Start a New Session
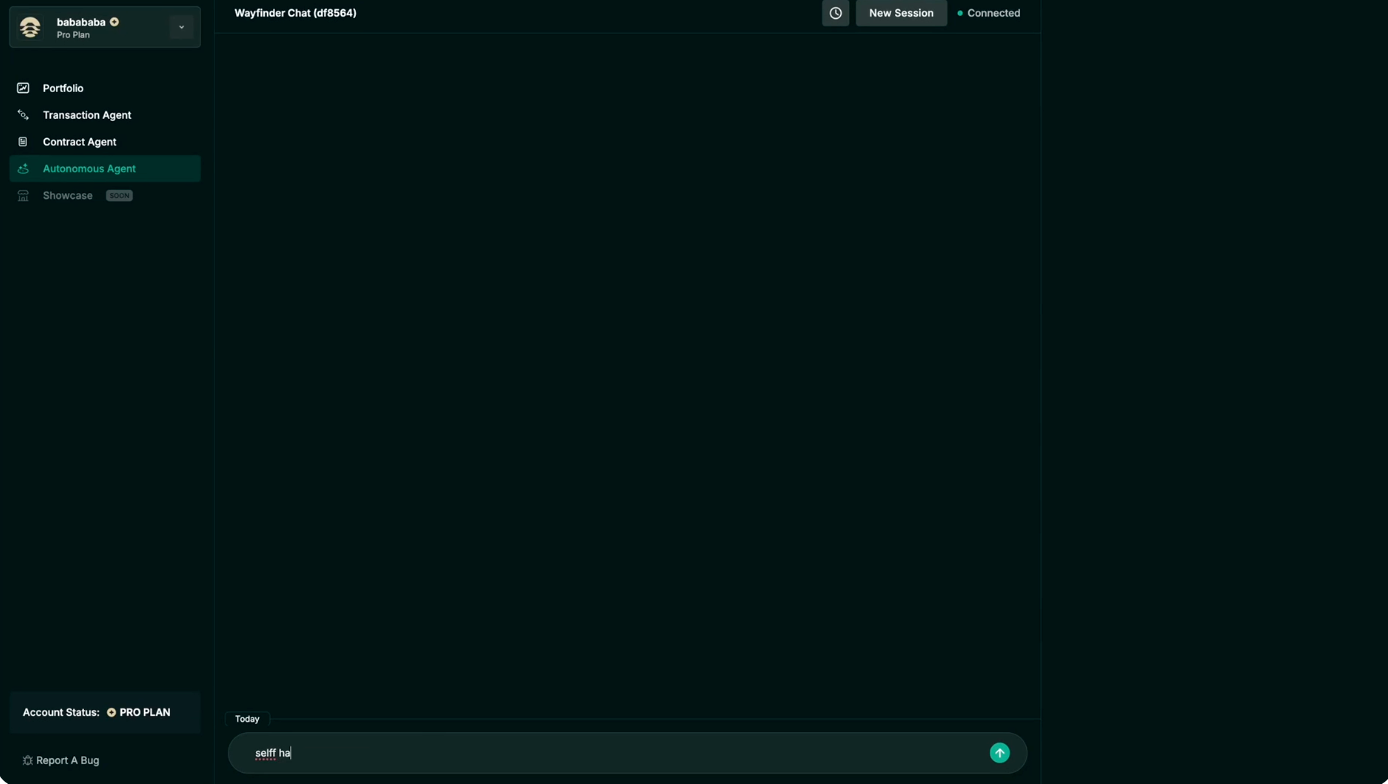 [x=900, y=13]
